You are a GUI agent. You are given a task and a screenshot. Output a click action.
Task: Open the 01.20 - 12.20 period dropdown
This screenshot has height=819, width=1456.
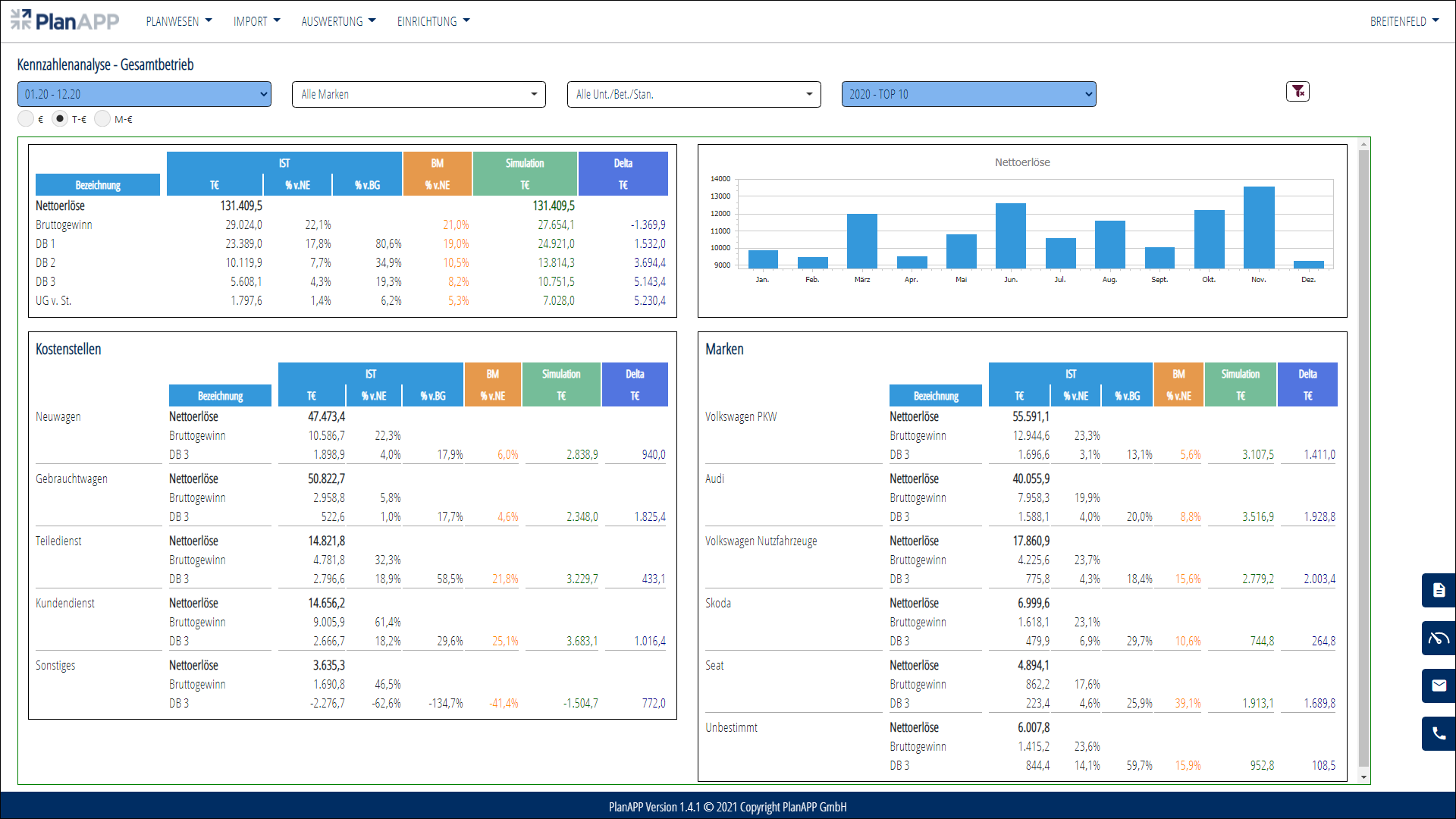pos(144,94)
